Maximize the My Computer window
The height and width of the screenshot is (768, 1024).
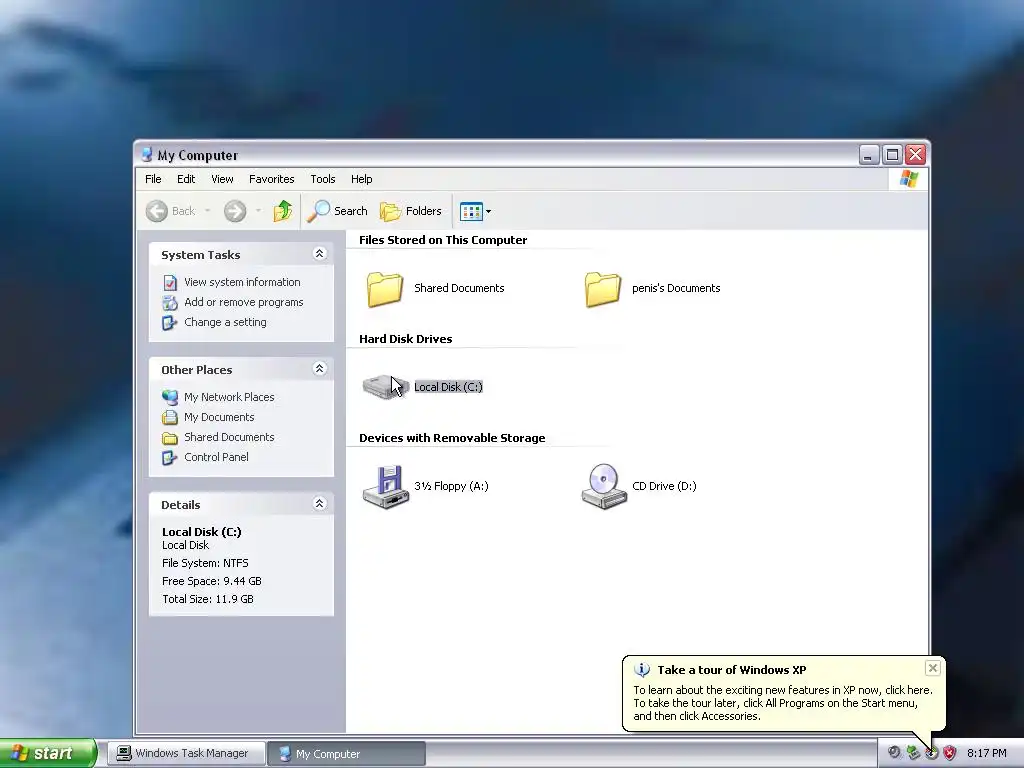point(892,155)
